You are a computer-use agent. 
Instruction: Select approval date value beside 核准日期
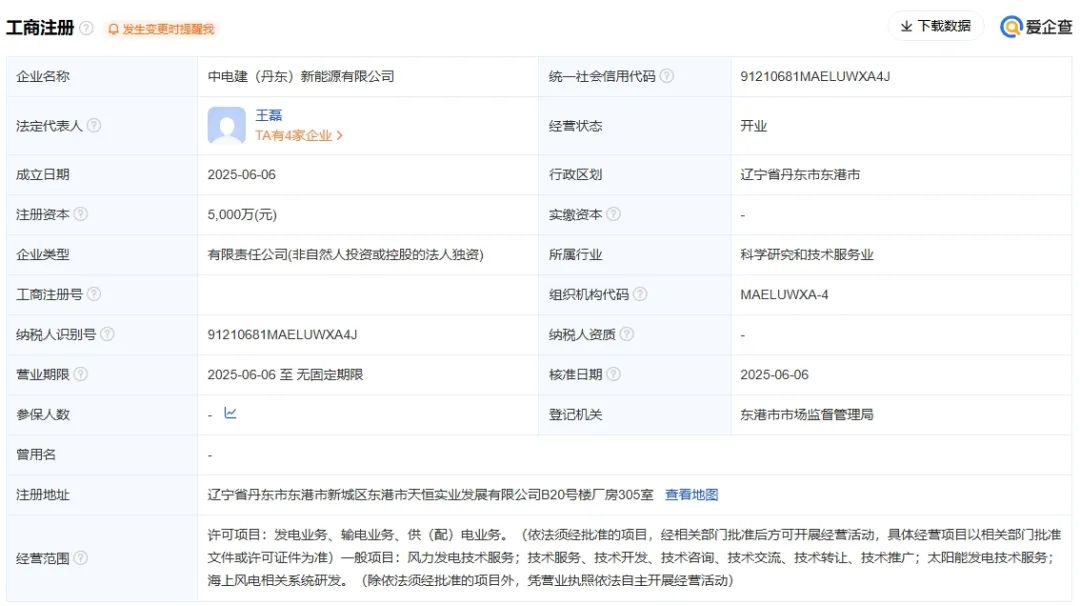[x=774, y=375]
